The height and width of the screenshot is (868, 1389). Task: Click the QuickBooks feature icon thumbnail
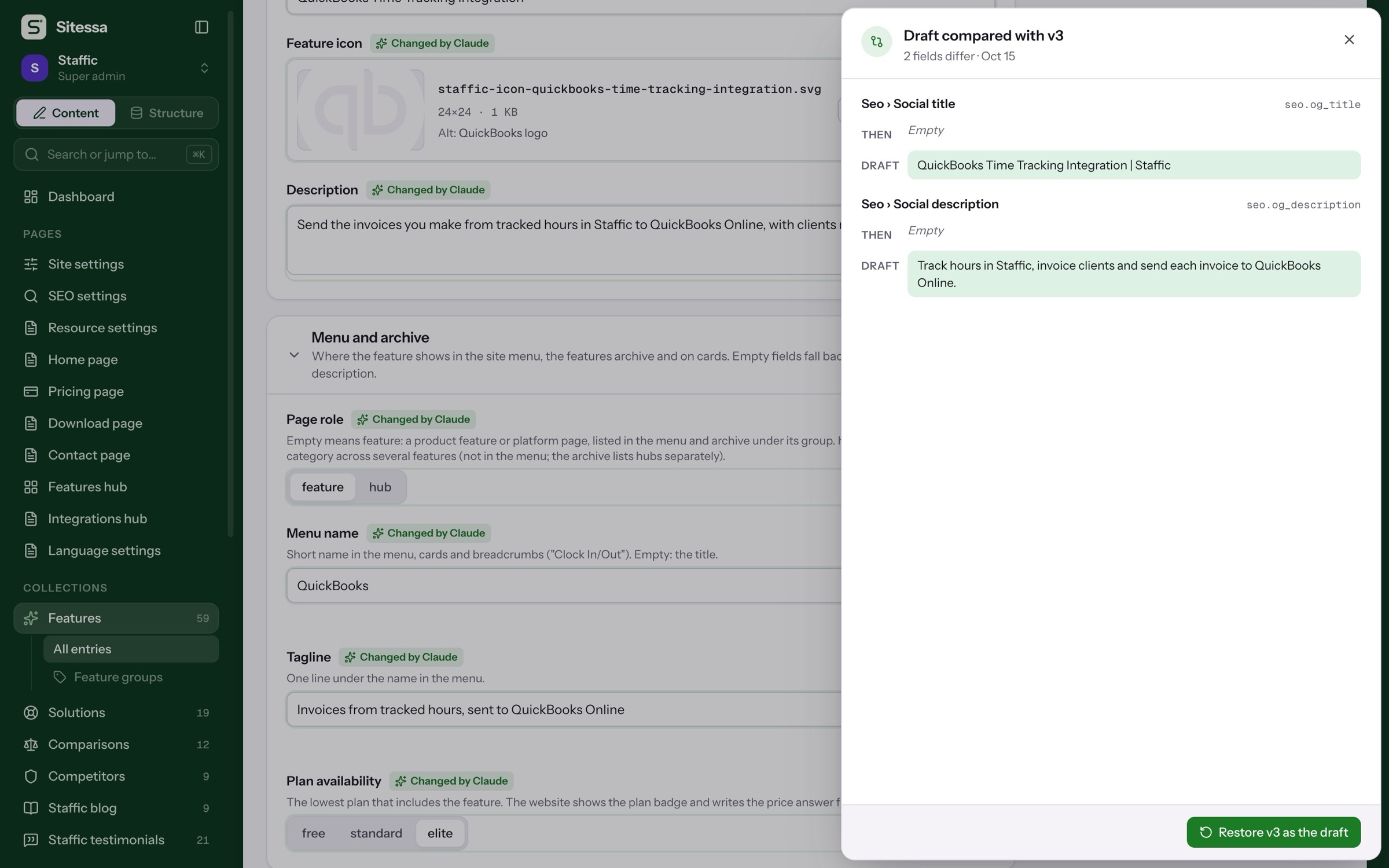361,110
